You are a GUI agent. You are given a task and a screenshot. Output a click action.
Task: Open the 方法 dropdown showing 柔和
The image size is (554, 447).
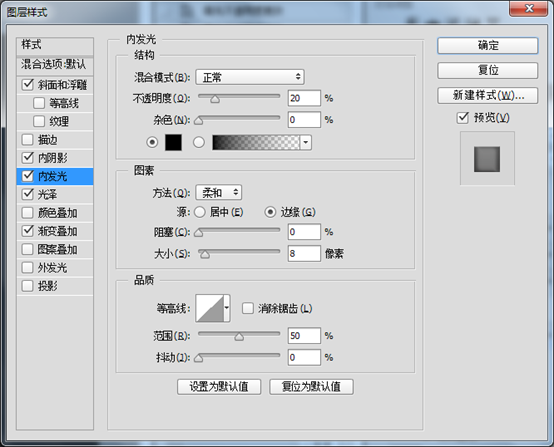pos(219,193)
